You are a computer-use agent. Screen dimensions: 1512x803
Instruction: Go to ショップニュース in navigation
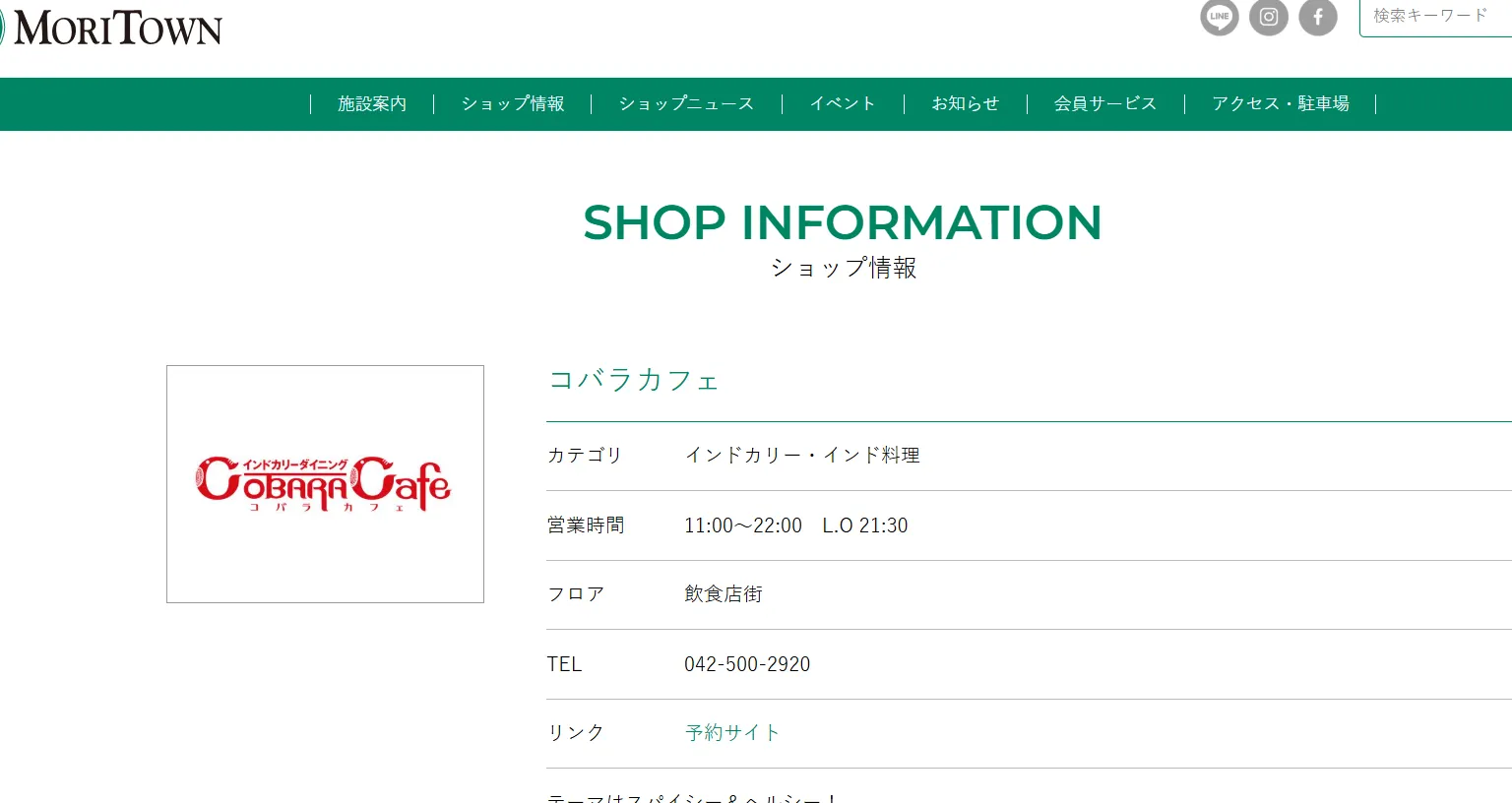point(686,103)
